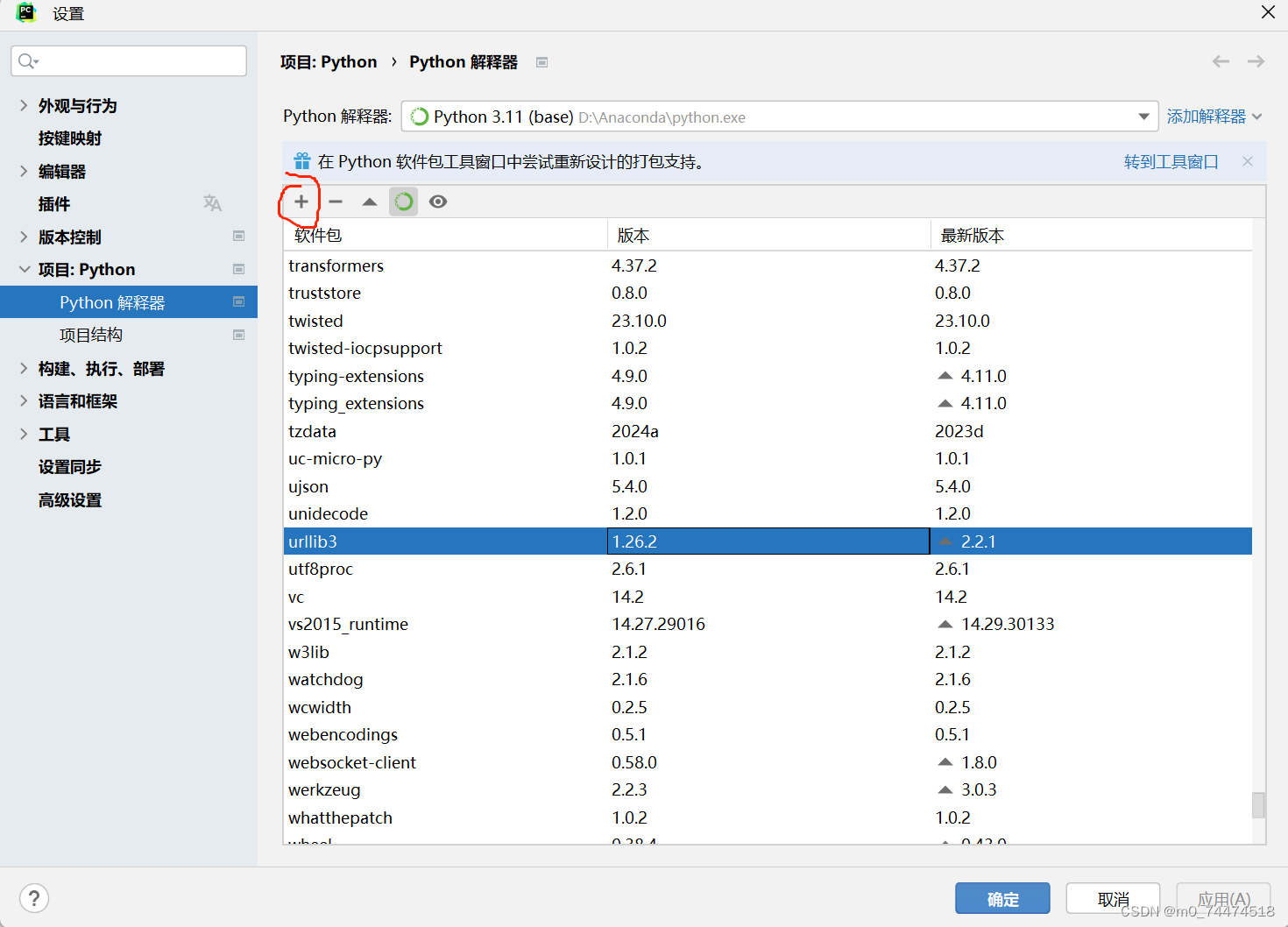This screenshot has height=927, width=1288.
Task: Click the 项目: Python breadcrumb
Action: pos(329,61)
